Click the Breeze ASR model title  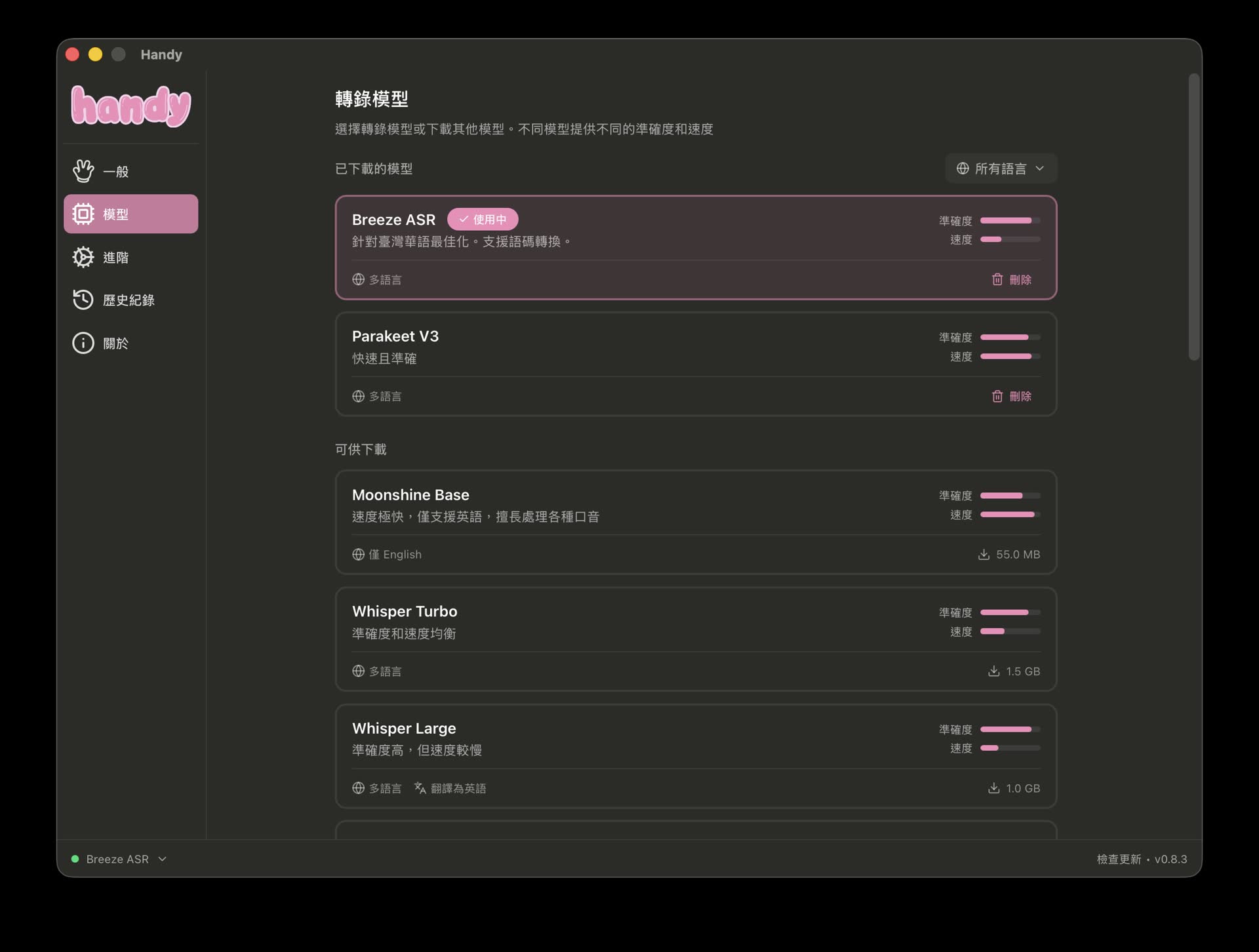tap(393, 220)
